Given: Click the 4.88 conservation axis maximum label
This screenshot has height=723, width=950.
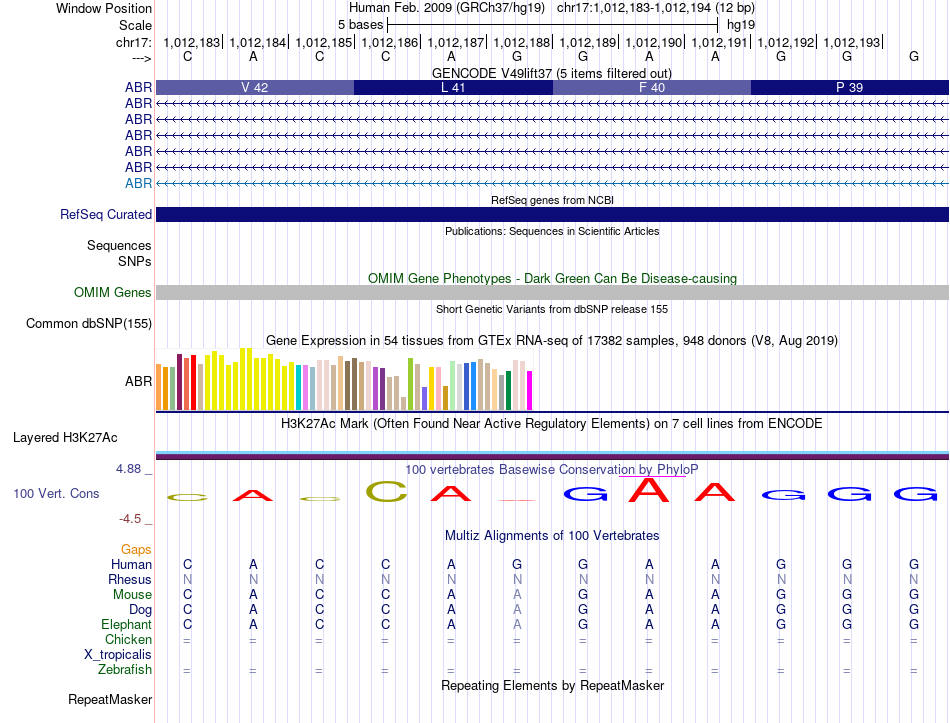Looking at the screenshot, I should click(128, 468).
